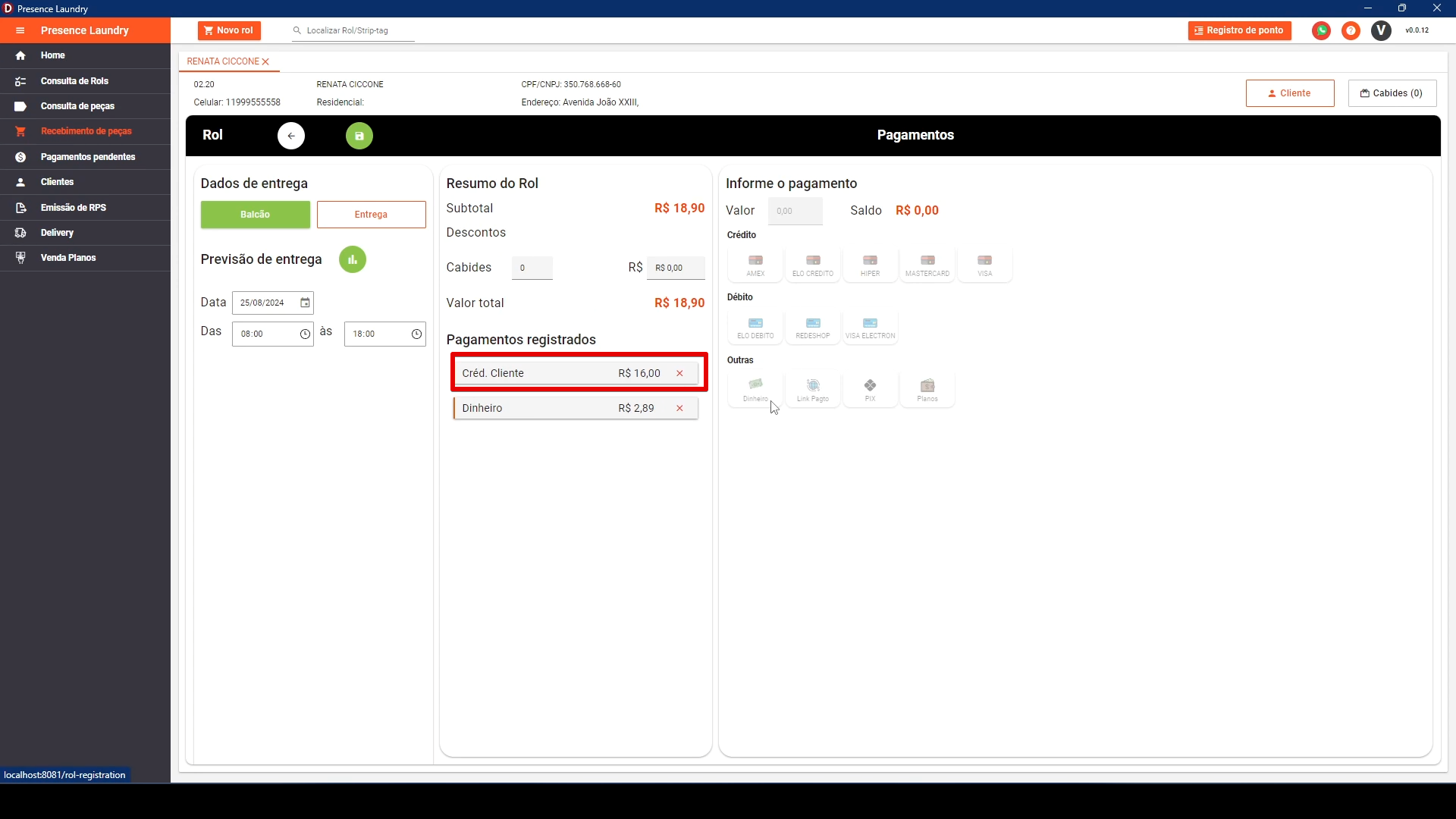Click the Créd. Cliente R$ 16,00 row
This screenshot has width=1456, height=819.
(x=576, y=373)
